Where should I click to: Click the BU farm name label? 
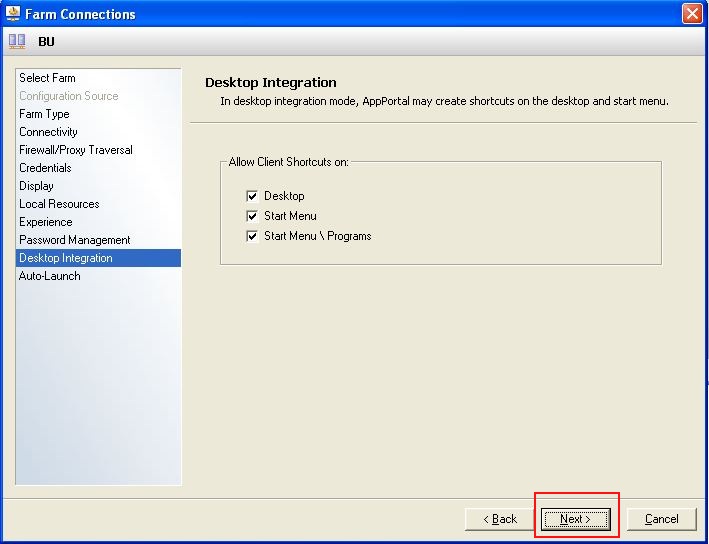click(46, 42)
